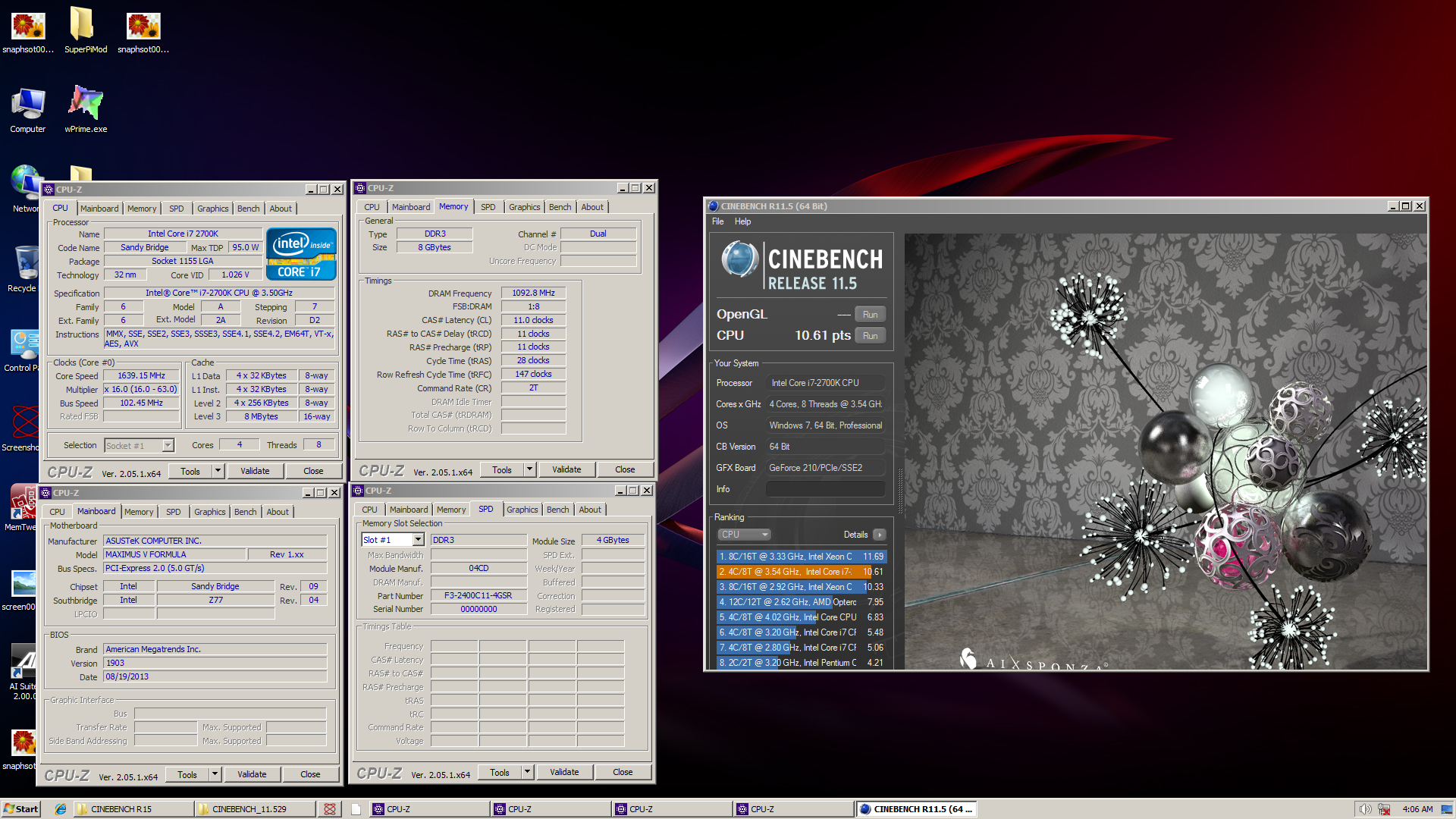Select highlighted ranking row 4C/8T @ 3.54 GHz
The image size is (1456, 819).
point(800,572)
